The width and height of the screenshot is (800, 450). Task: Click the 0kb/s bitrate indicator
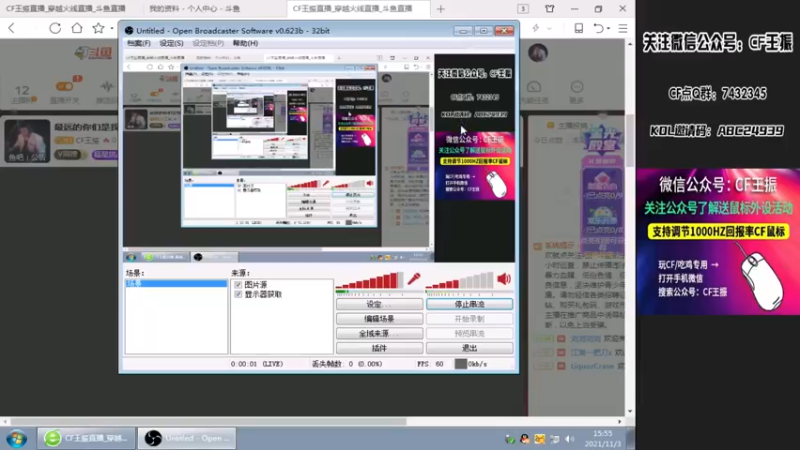pos(471,364)
